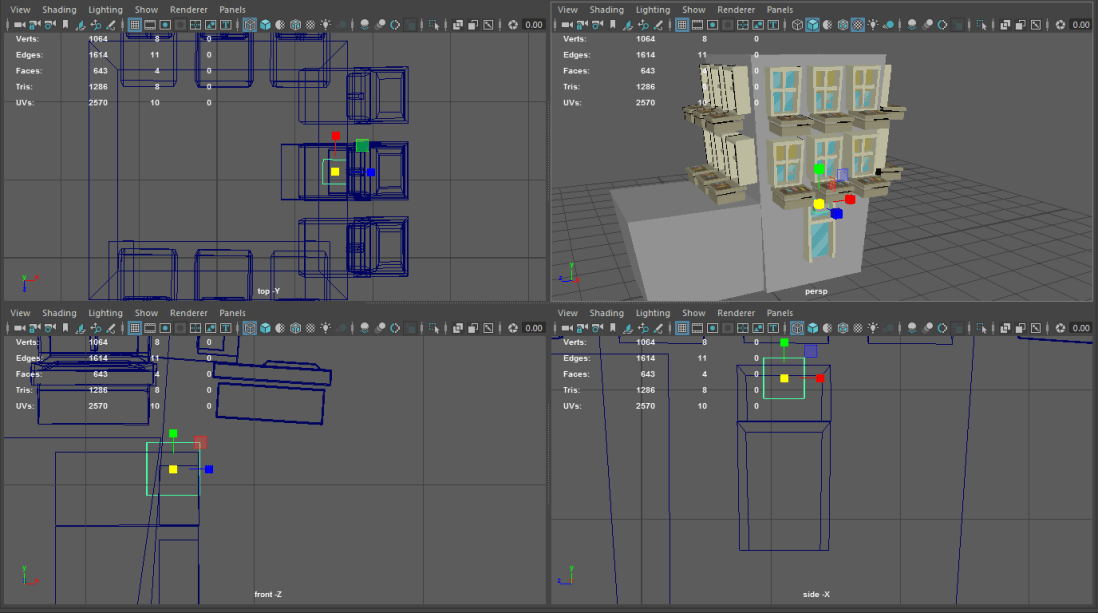Screen dimensions: 1098x613
Task: Toggle the grid icon in the persp panel
Action: click(x=683, y=24)
